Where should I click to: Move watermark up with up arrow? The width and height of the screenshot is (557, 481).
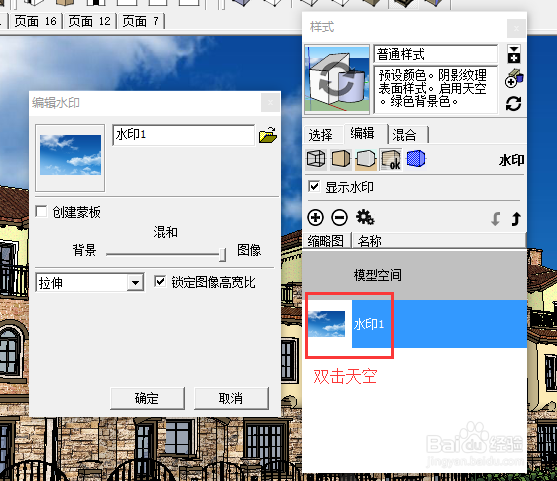click(516, 218)
